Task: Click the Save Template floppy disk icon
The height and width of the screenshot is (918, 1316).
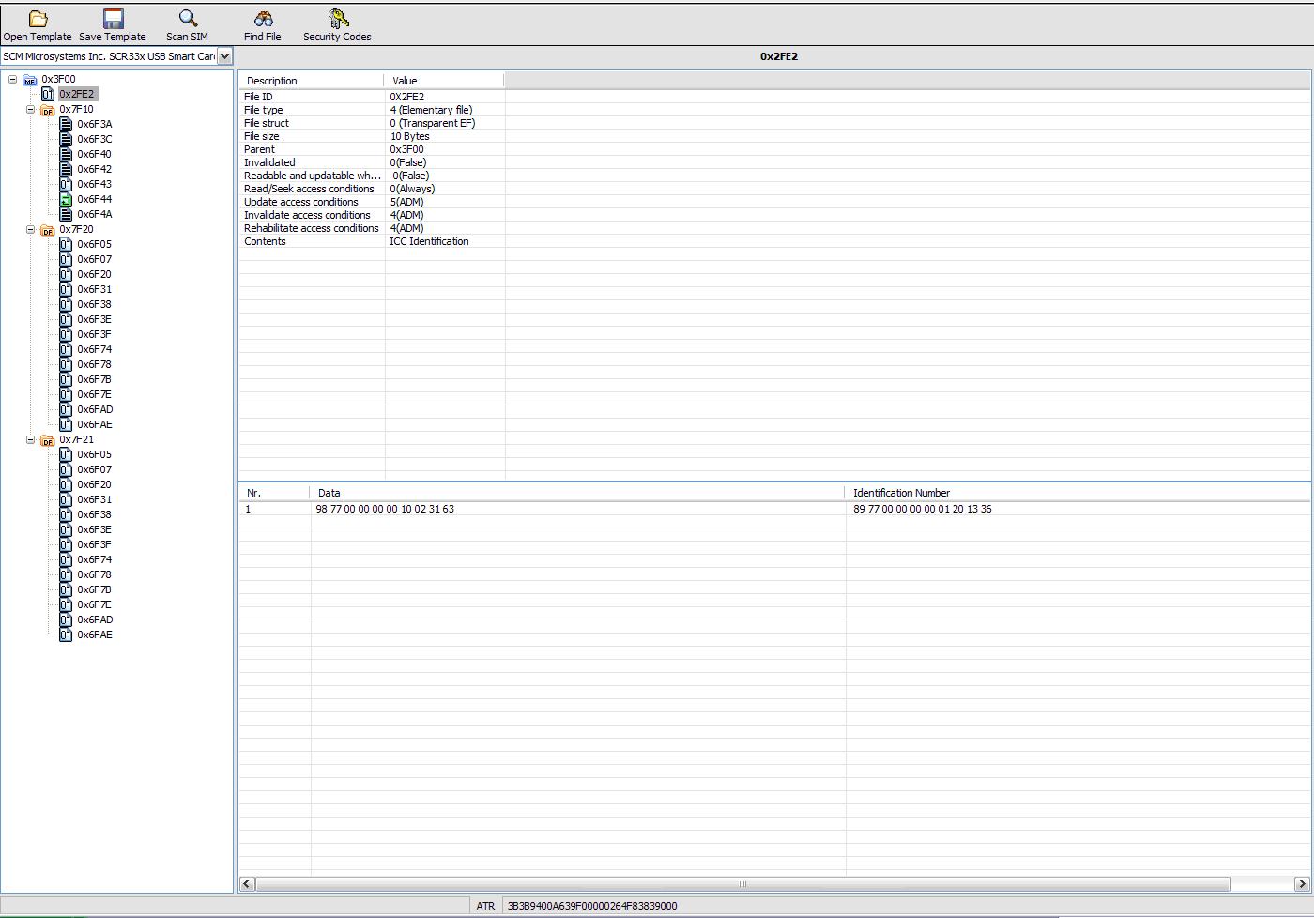Action: (113, 19)
